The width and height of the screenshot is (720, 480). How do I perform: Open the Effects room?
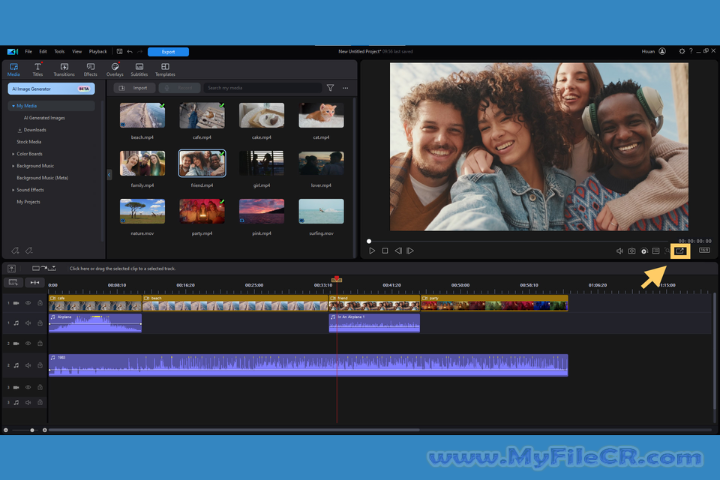pos(90,70)
